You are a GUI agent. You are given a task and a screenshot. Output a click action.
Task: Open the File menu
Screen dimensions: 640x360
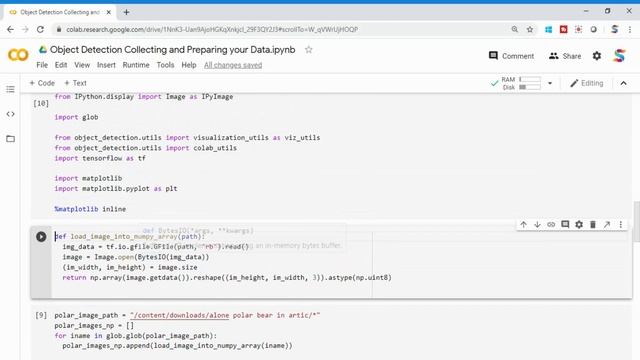(x=42, y=65)
